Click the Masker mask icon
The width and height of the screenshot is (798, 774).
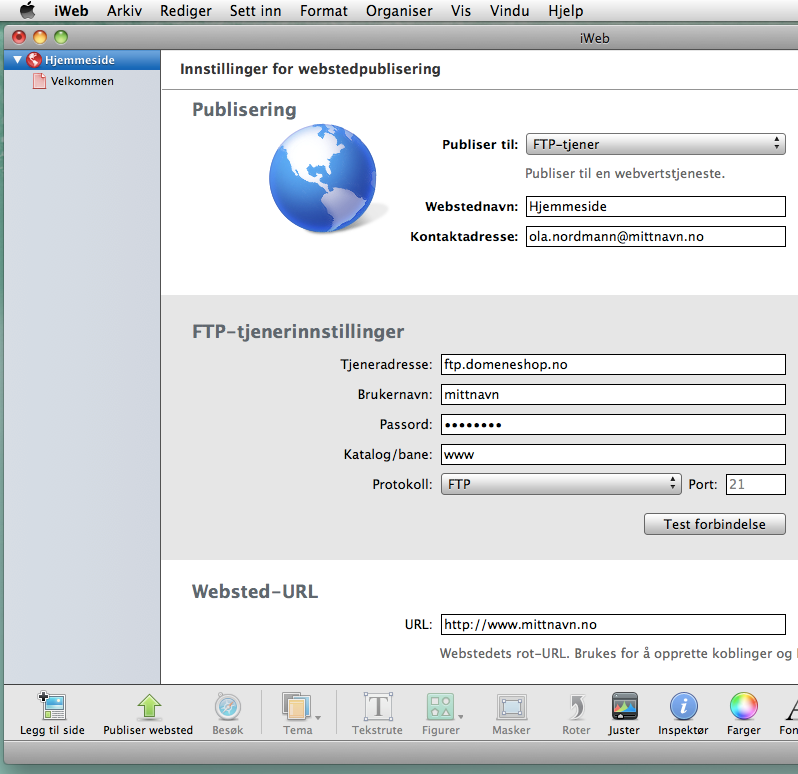(x=511, y=707)
